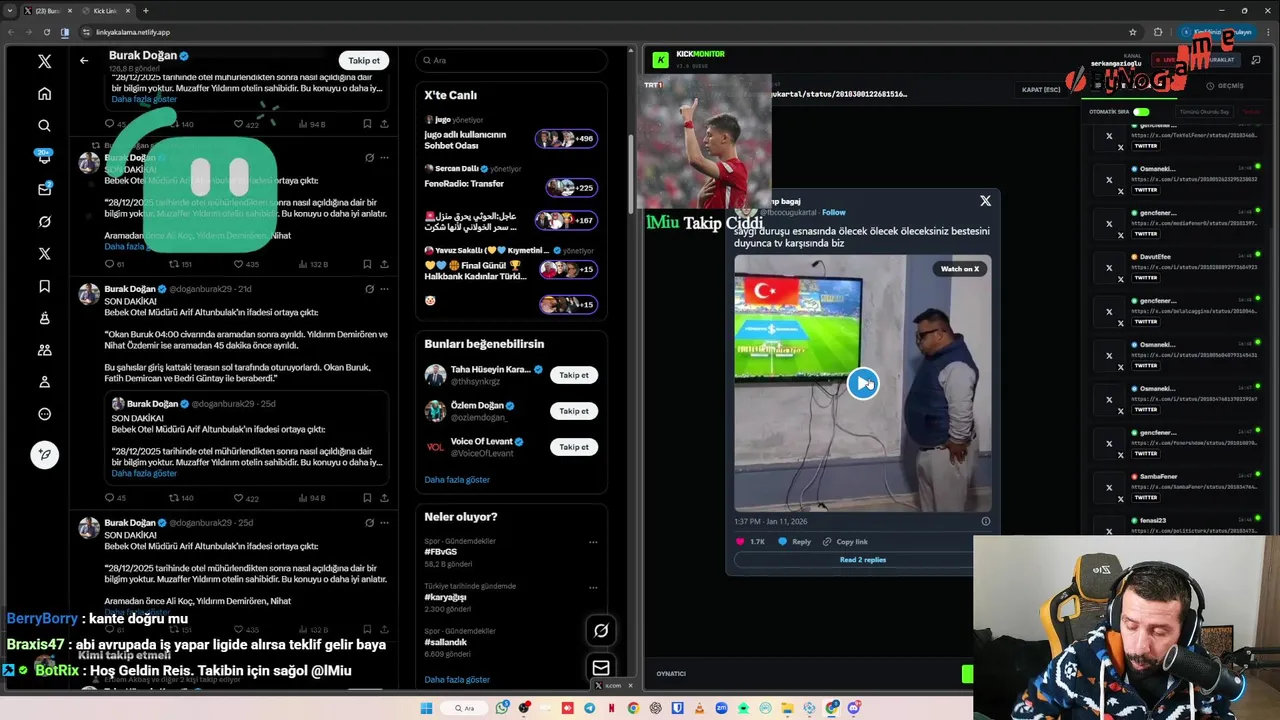Click Follow next to @fbcocugukartal

coord(833,212)
